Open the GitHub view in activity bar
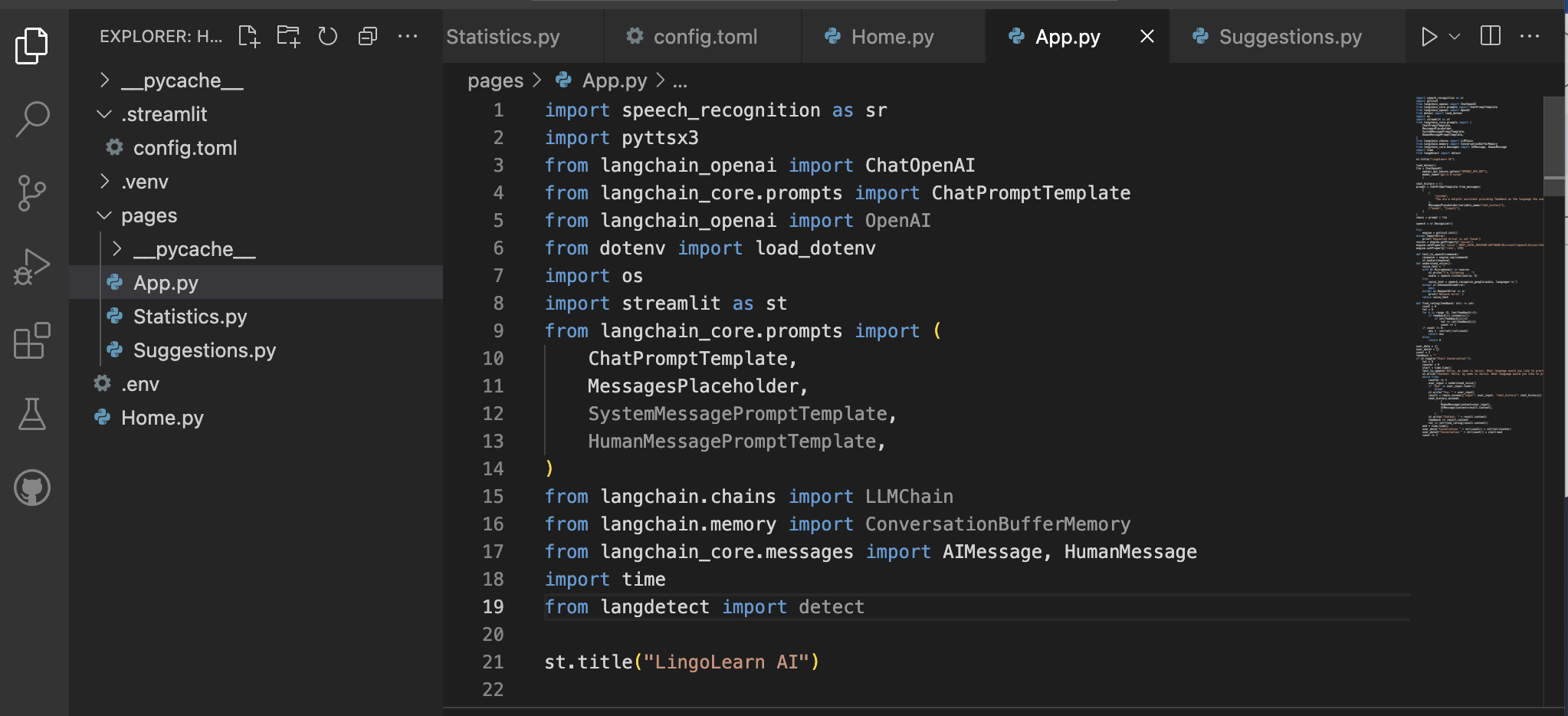This screenshot has width=1568, height=716. tap(32, 488)
